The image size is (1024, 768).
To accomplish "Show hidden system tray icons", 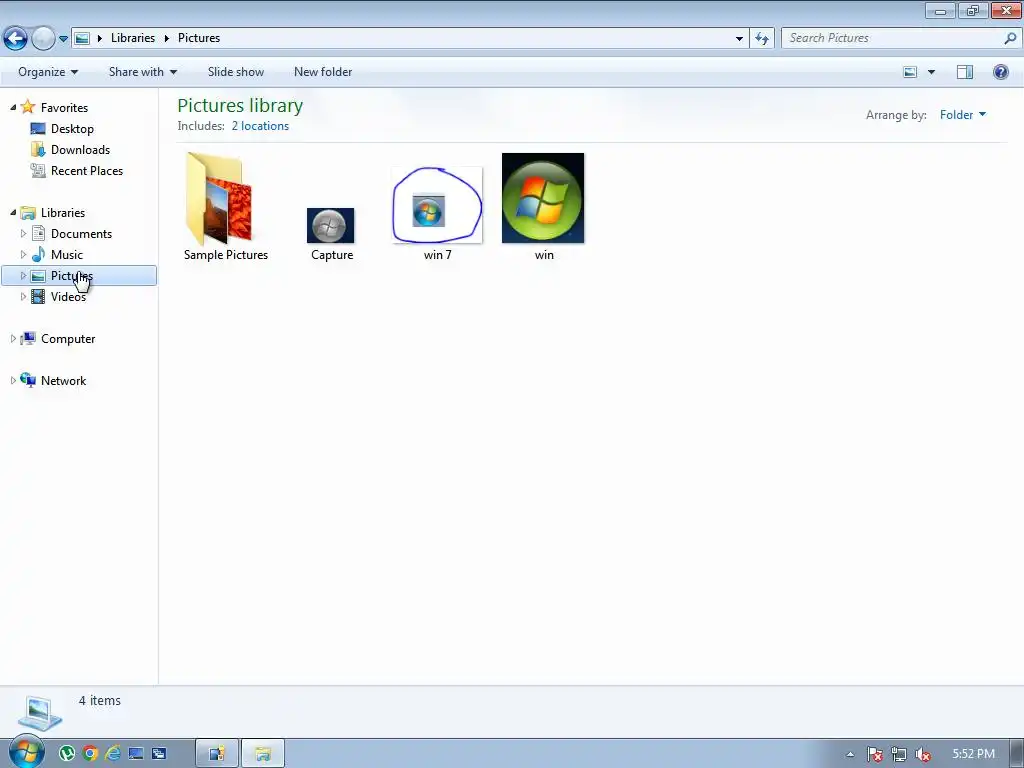I will pos(850,754).
